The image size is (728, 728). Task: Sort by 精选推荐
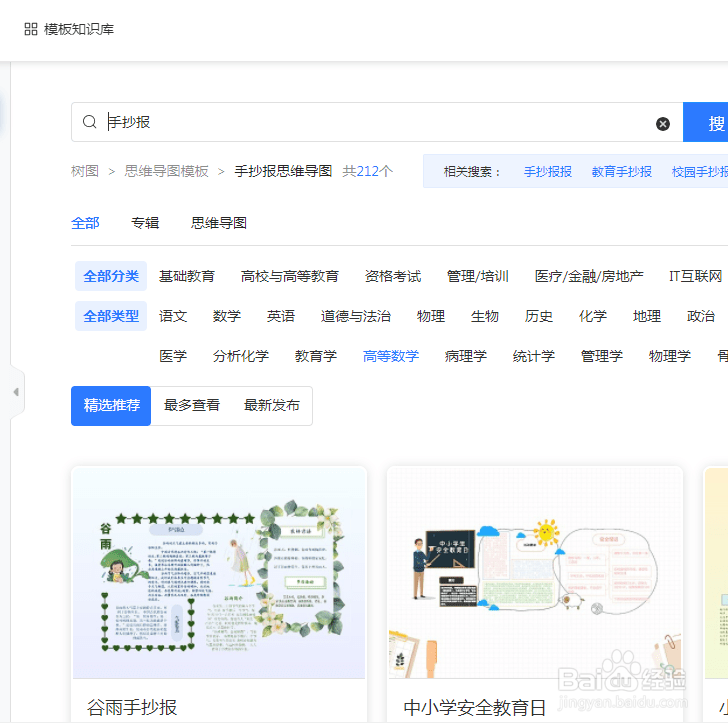click(111, 405)
